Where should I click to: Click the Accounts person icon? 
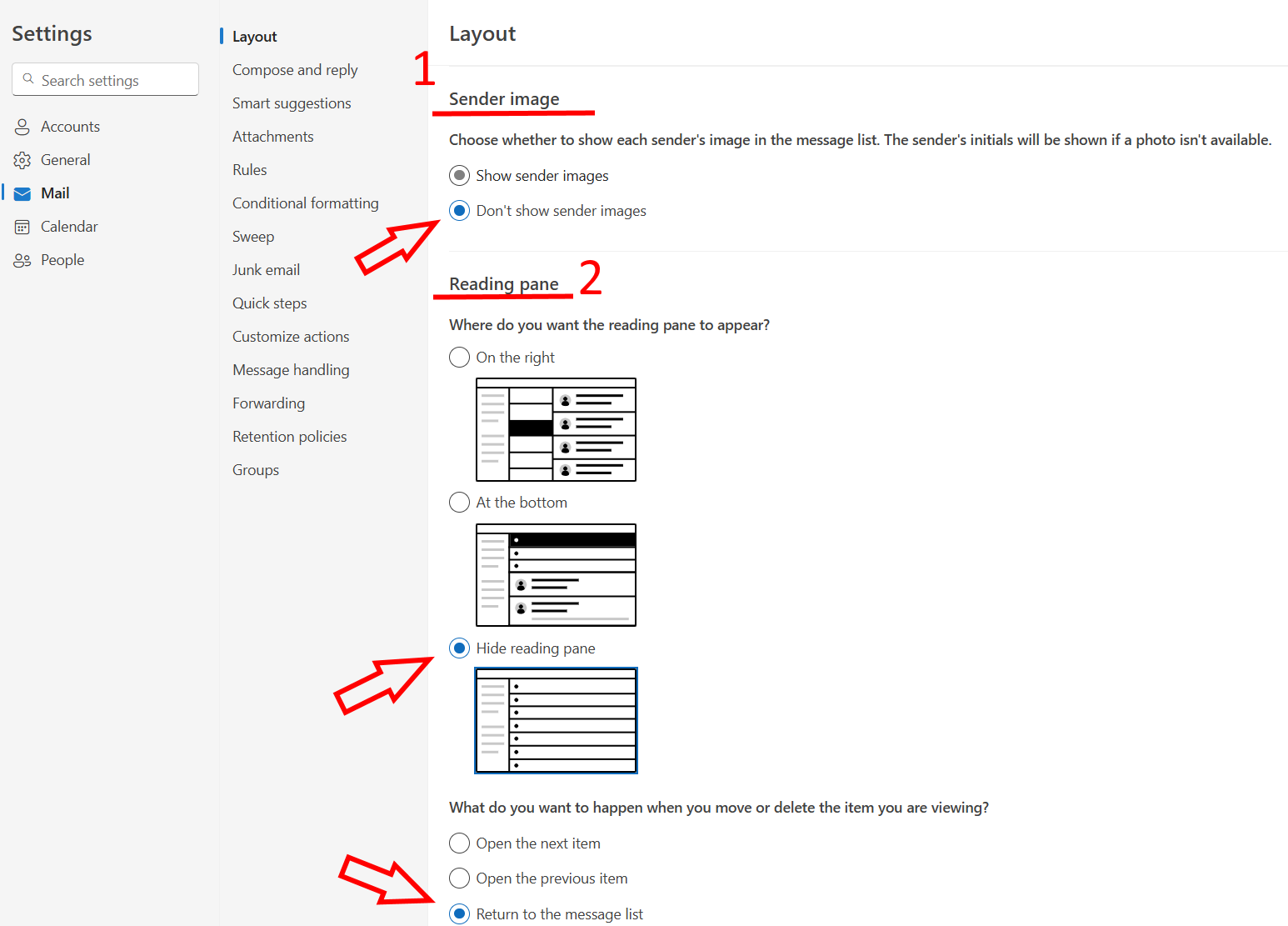click(22, 127)
